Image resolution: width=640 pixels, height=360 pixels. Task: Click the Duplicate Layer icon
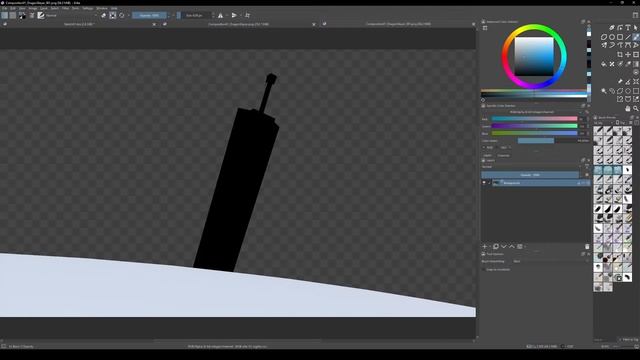[x=496, y=247]
